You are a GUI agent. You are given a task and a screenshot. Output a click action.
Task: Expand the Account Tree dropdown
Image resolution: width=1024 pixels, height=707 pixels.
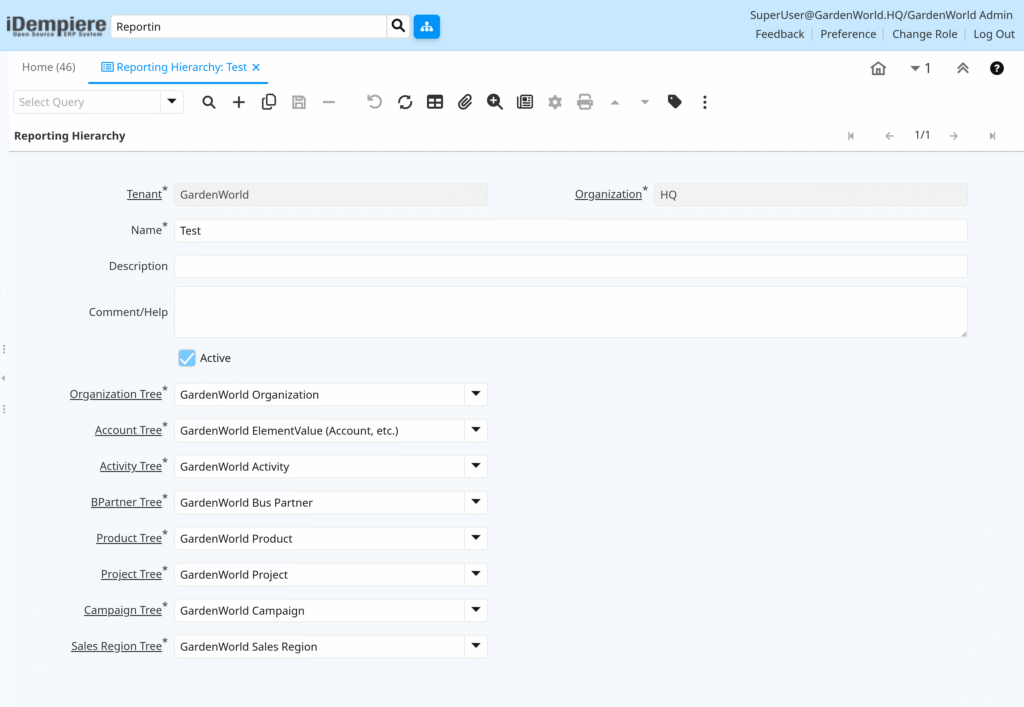point(476,430)
